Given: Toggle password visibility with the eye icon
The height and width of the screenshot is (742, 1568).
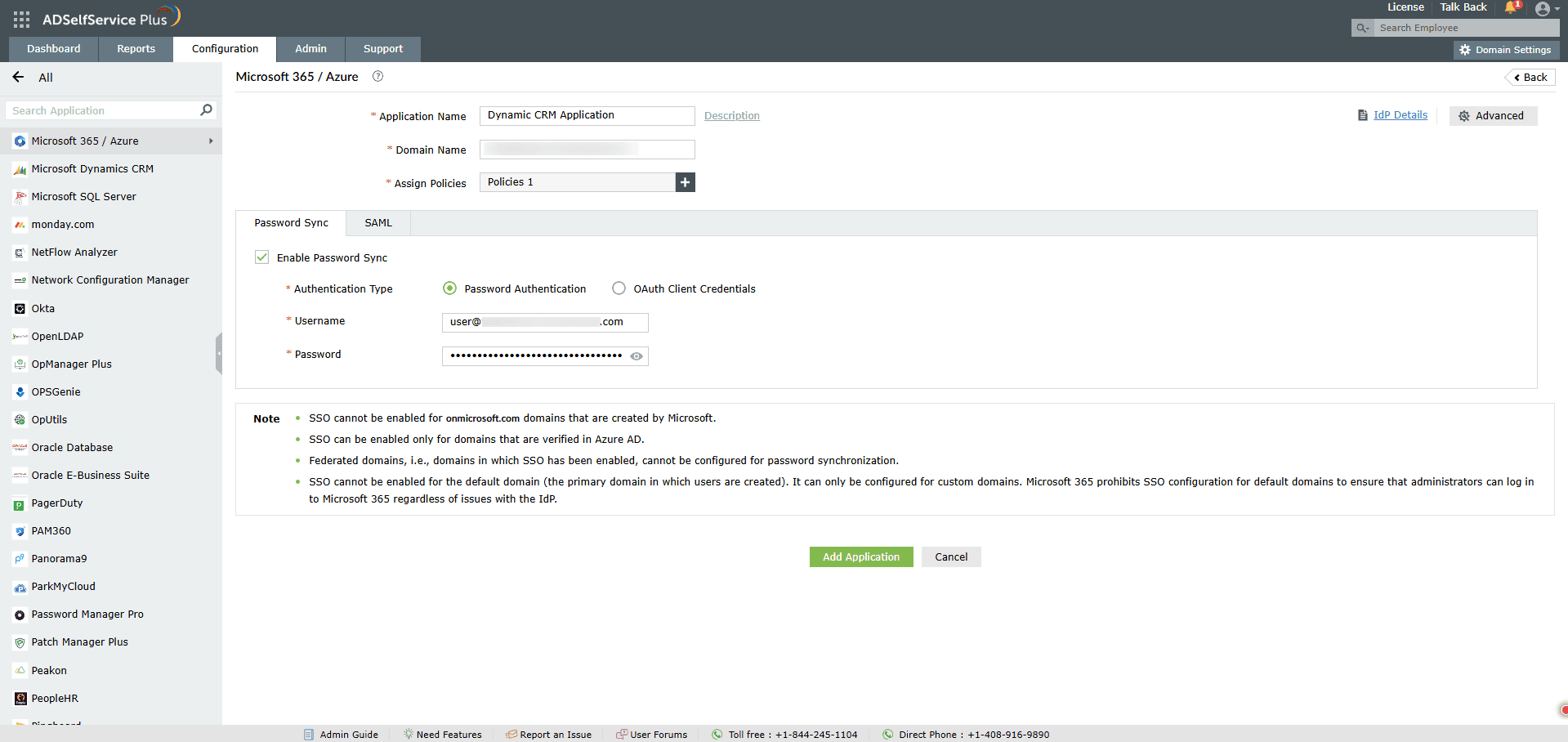Looking at the screenshot, I should (637, 355).
